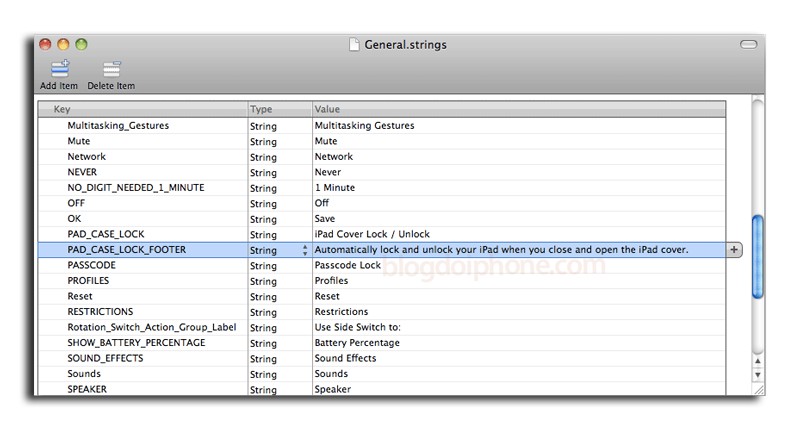Click the 'Passcode Lock' value cell
The width and height of the screenshot is (800, 430).
click(348, 265)
